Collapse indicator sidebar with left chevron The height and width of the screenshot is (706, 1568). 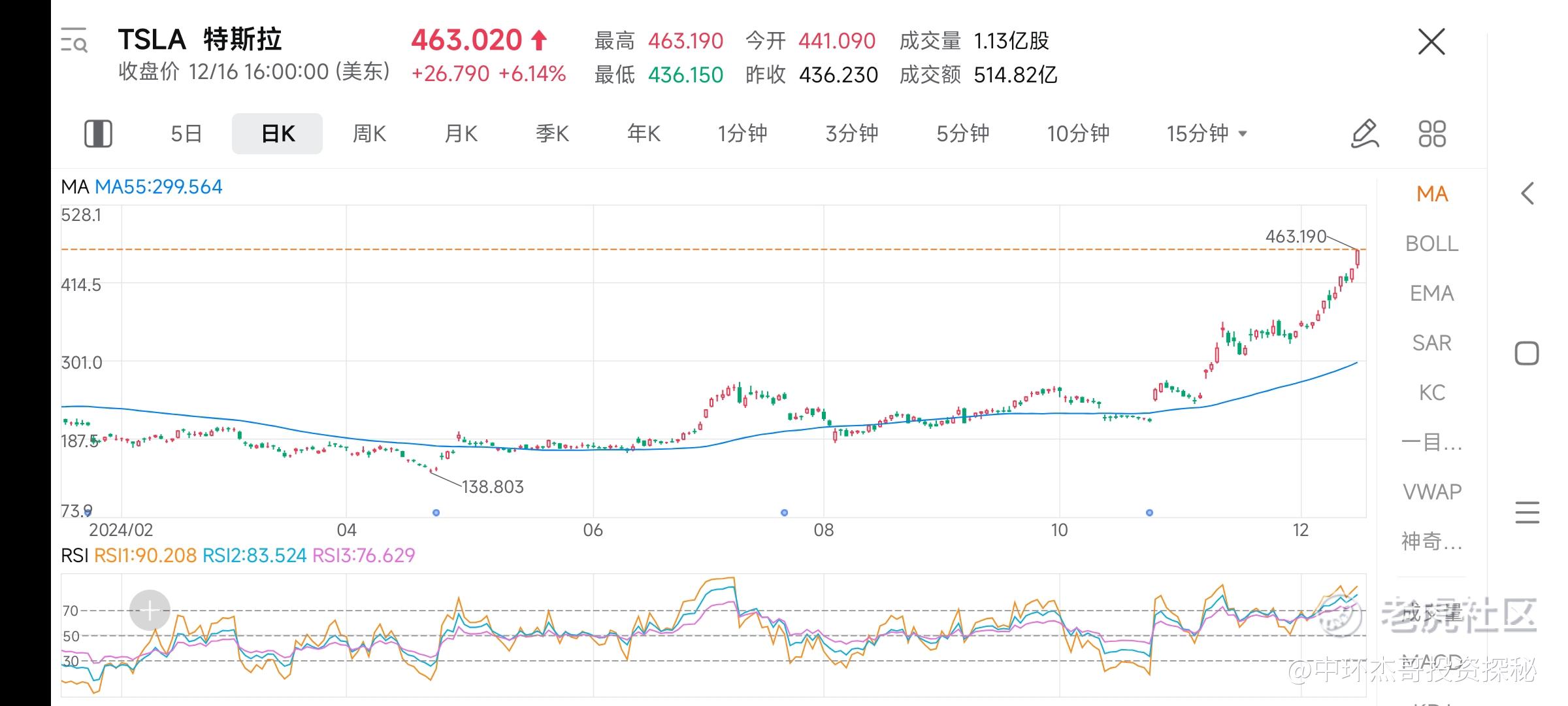pyautogui.click(x=1527, y=193)
